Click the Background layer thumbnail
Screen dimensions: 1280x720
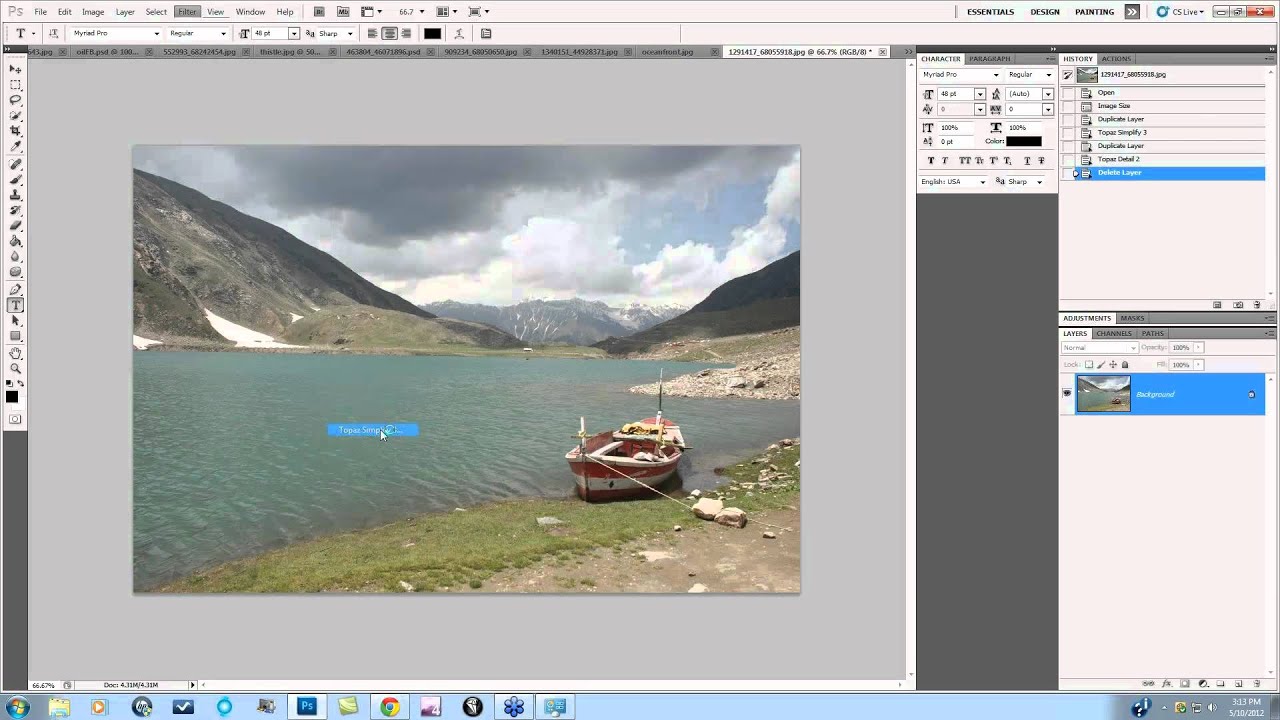click(1103, 394)
